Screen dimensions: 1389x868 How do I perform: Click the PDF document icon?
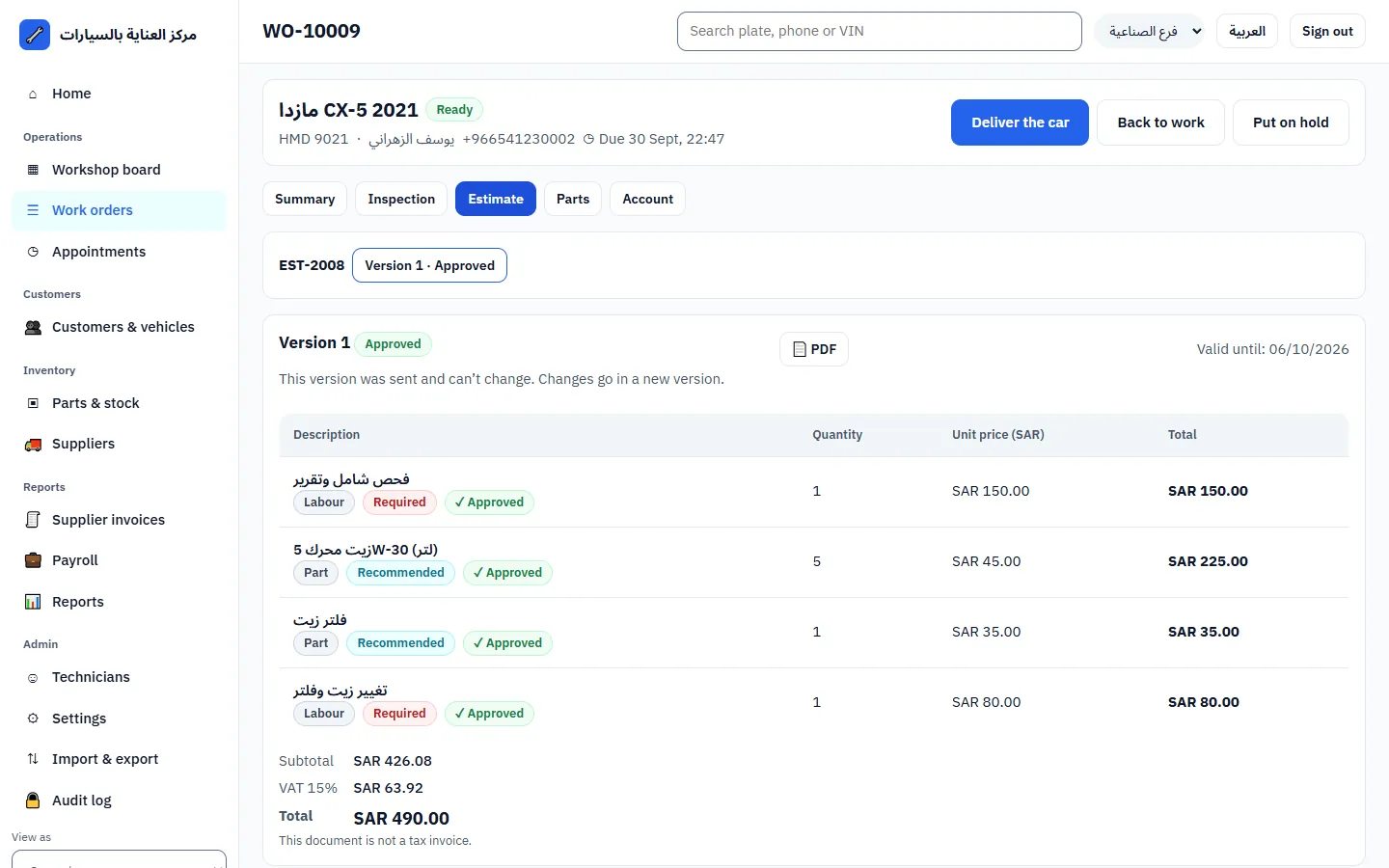(x=799, y=349)
